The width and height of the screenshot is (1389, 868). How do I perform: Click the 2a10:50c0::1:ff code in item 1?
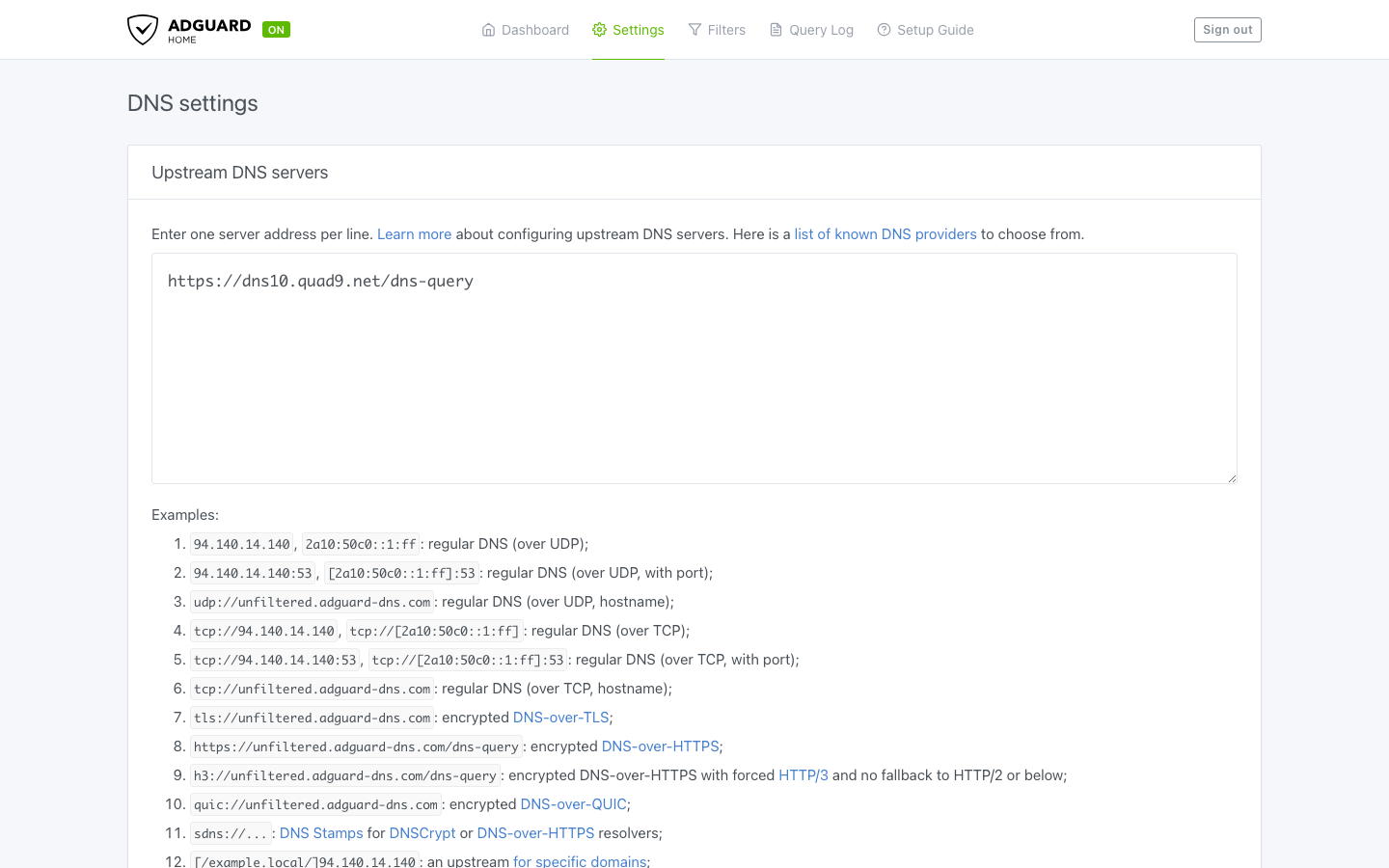[361, 544]
